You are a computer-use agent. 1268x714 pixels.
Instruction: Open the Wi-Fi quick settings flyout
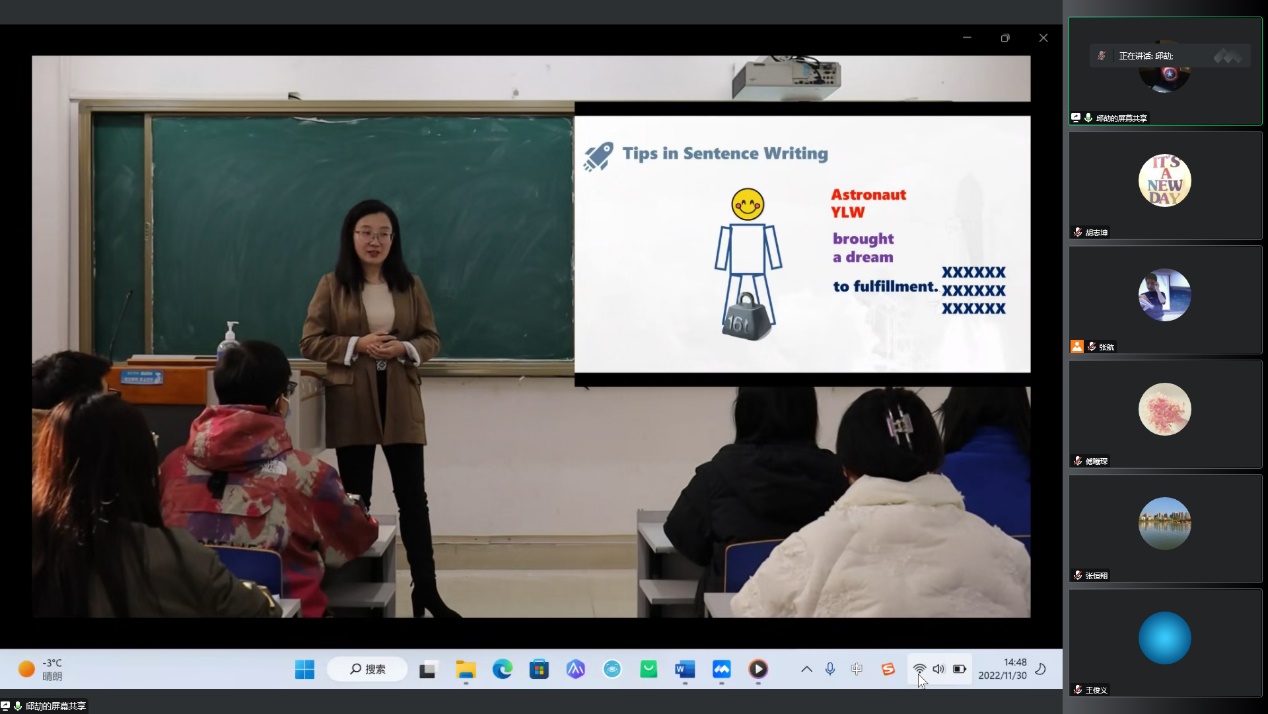(x=919, y=669)
